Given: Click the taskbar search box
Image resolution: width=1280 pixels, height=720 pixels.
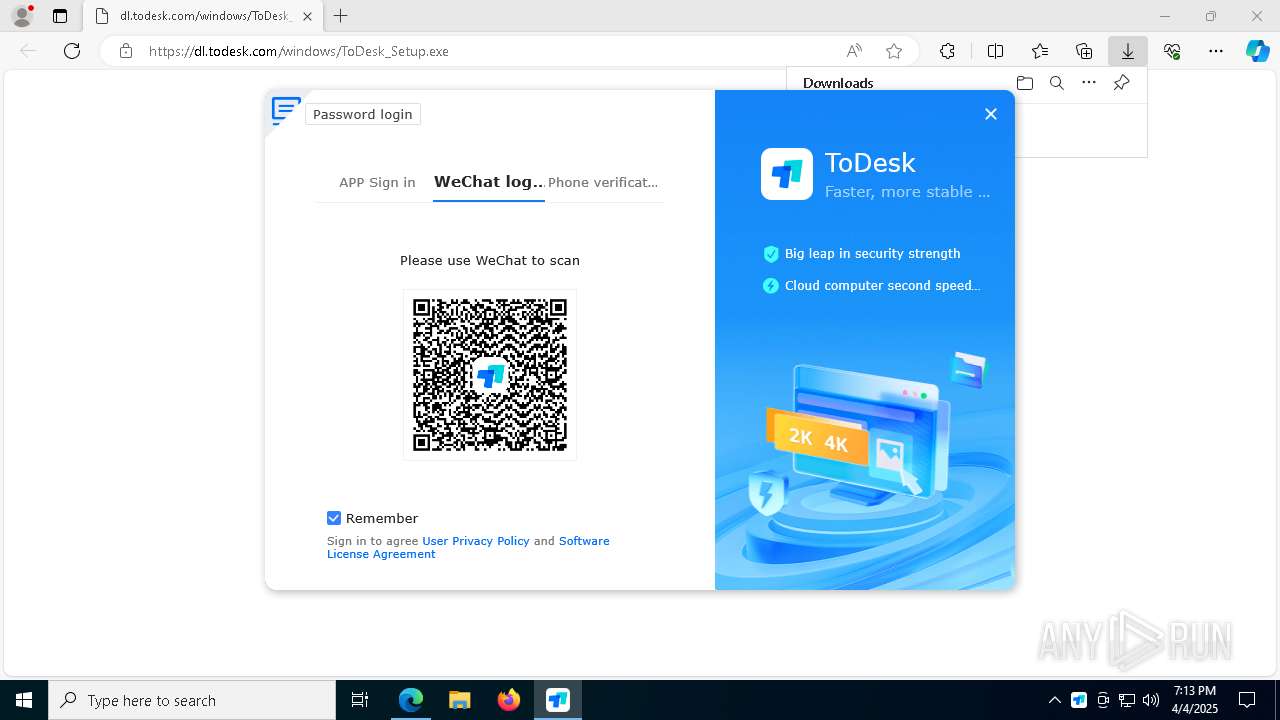Looking at the screenshot, I should (192, 700).
